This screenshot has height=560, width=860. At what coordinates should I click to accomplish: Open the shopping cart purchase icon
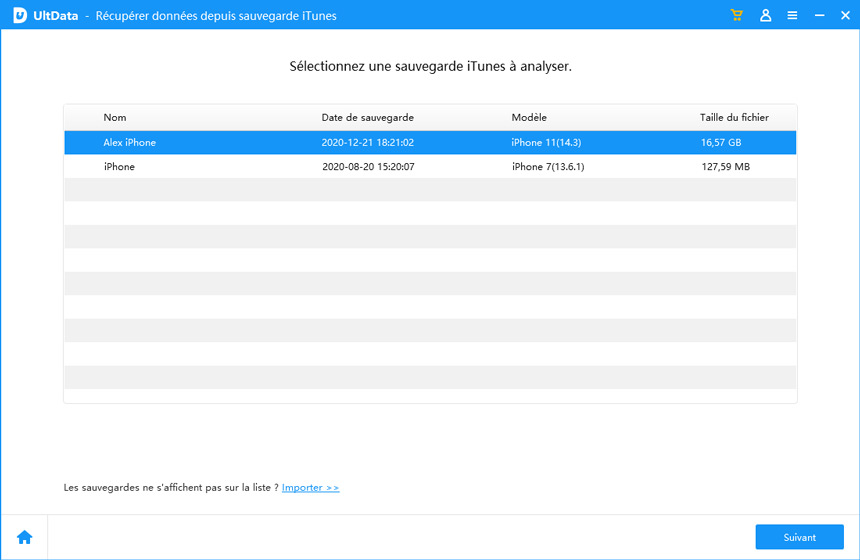737,16
